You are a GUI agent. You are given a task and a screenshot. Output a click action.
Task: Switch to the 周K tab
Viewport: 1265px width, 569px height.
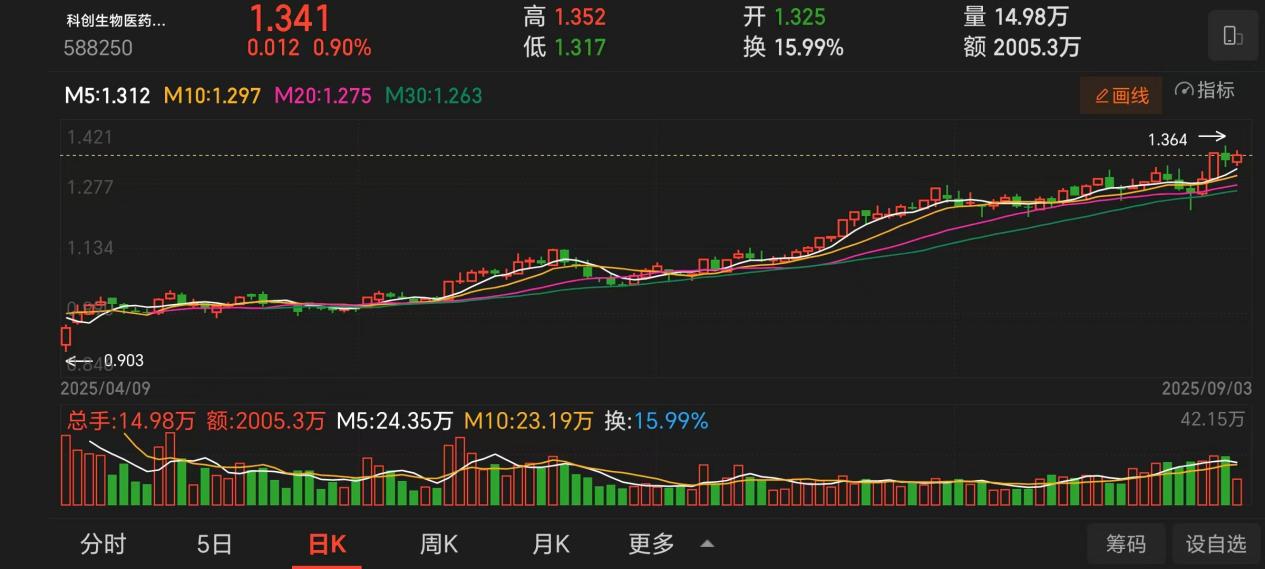439,544
